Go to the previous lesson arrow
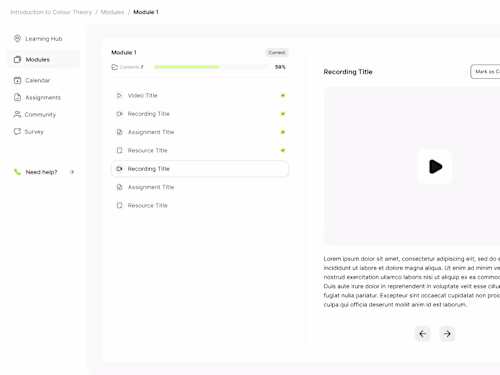The height and width of the screenshot is (375, 500). coord(423,334)
